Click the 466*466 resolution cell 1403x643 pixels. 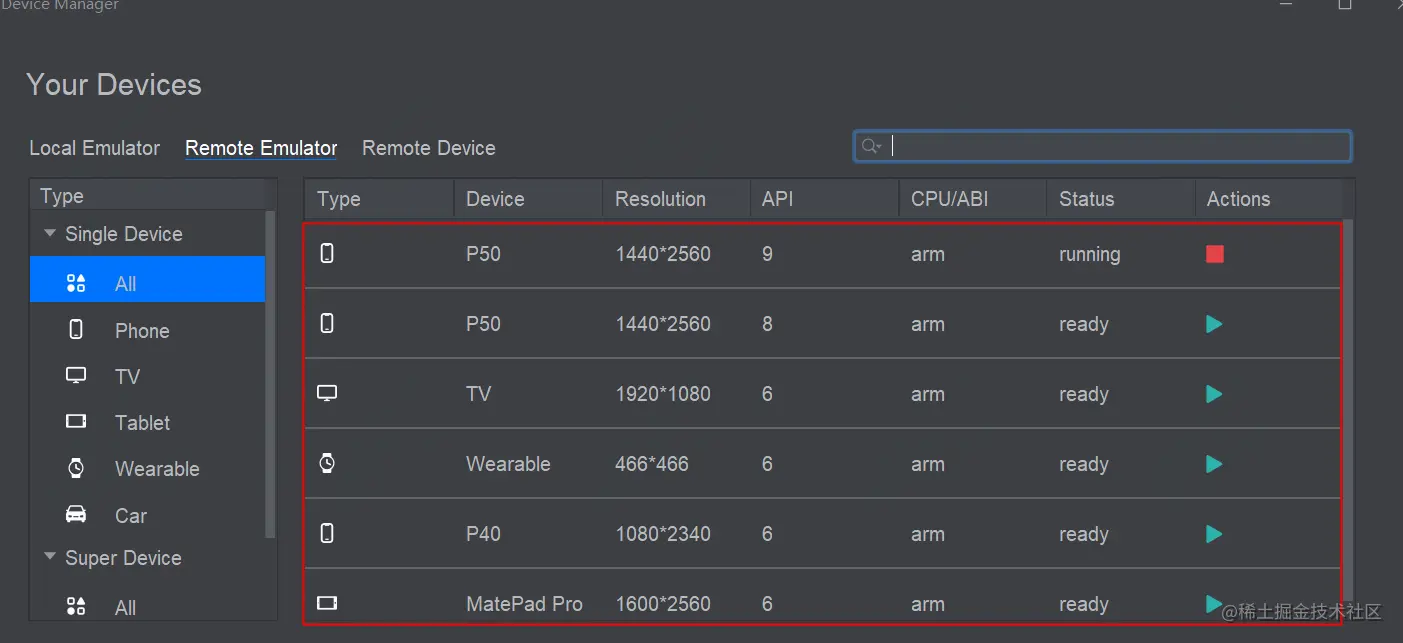click(652, 464)
